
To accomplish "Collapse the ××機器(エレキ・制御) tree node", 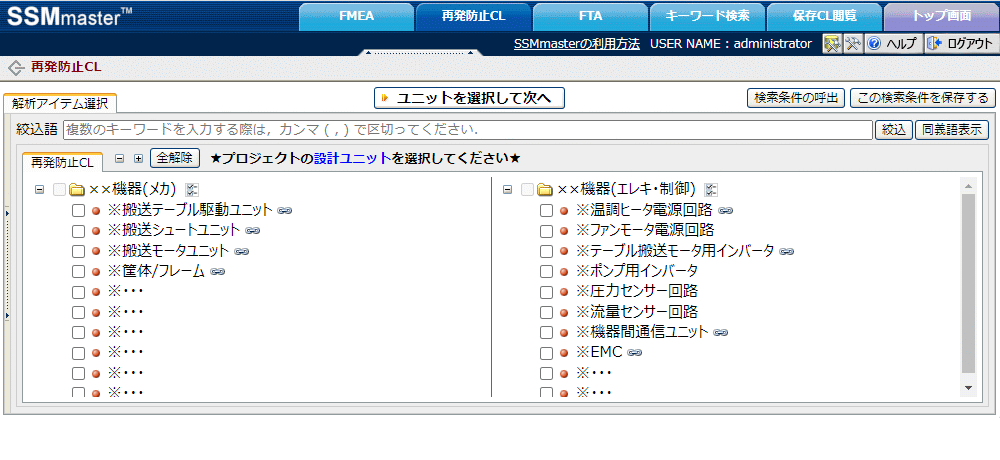I will (508, 190).
